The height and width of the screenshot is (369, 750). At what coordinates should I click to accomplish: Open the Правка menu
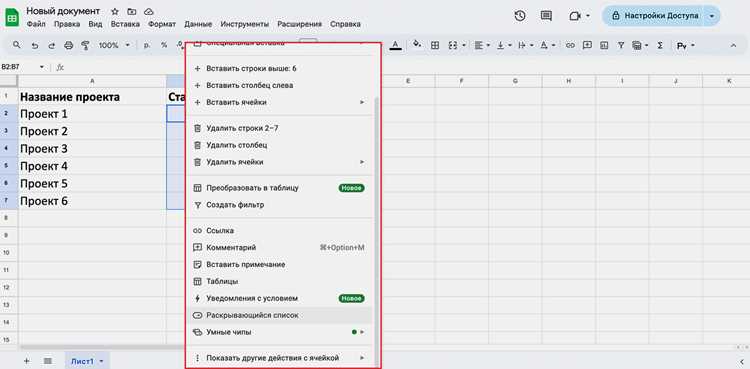(x=67, y=24)
